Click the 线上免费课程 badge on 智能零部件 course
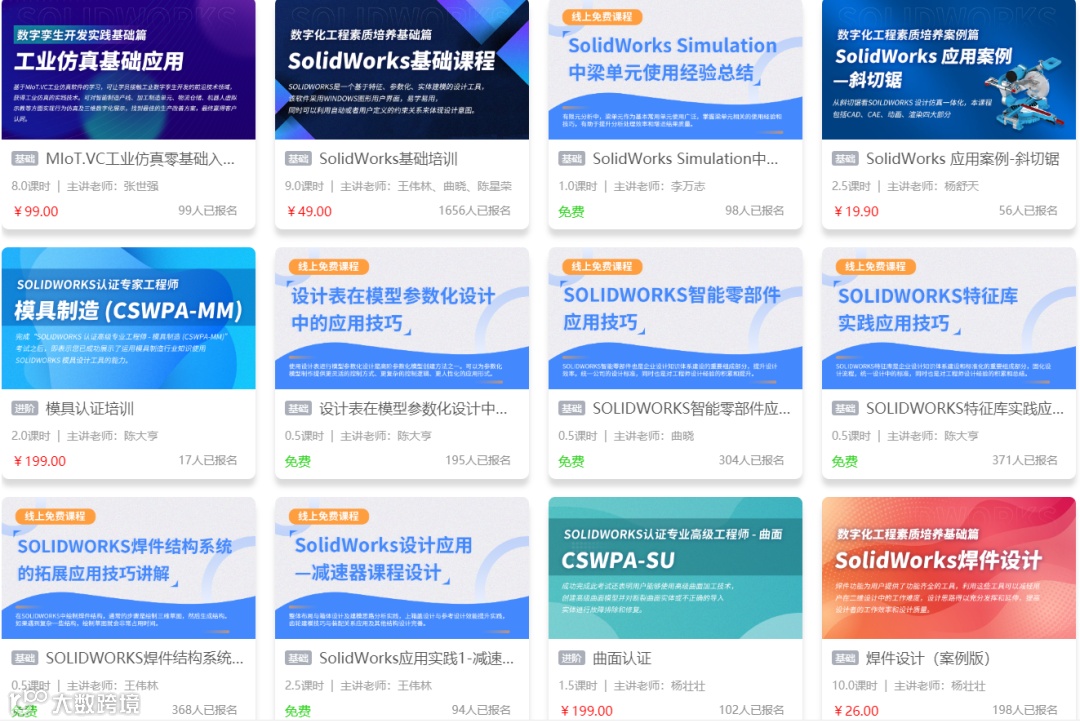The image size is (1080, 723). [x=602, y=266]
